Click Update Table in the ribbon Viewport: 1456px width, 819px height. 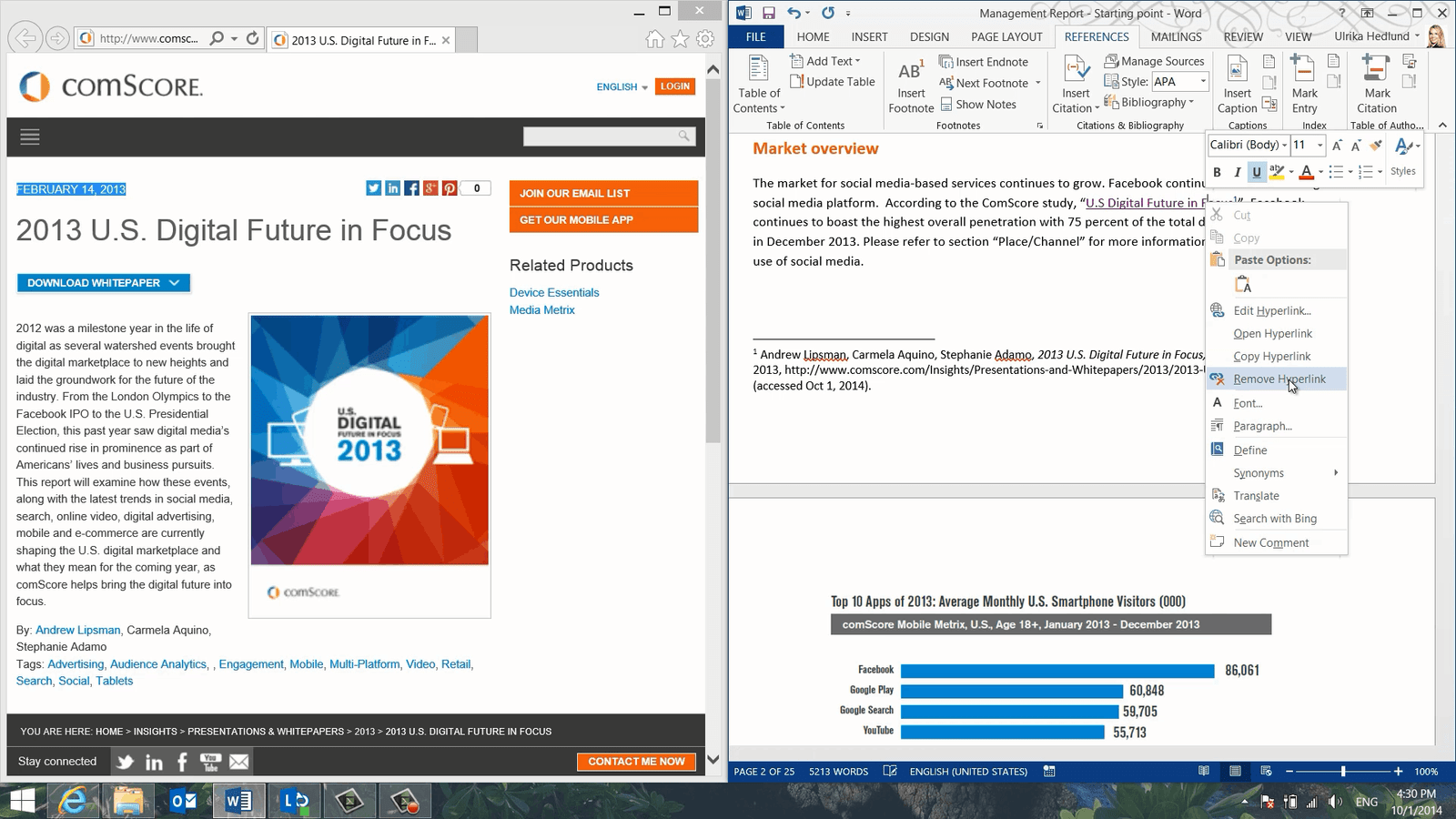pos(832,82)
